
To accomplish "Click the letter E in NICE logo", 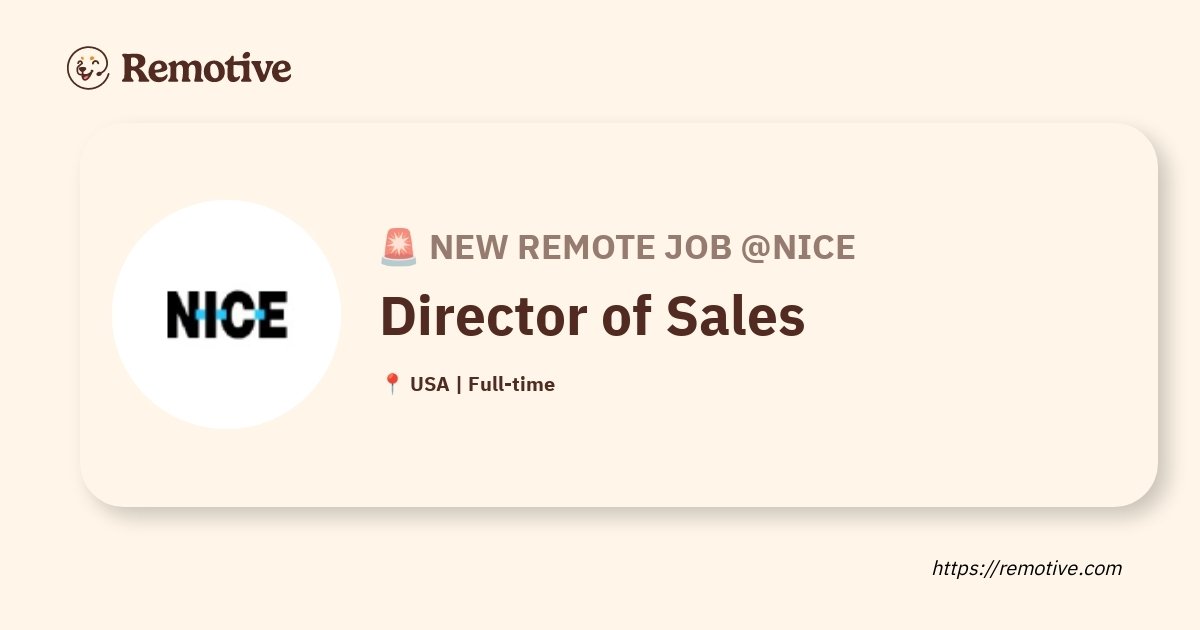I will click(271, 314).
